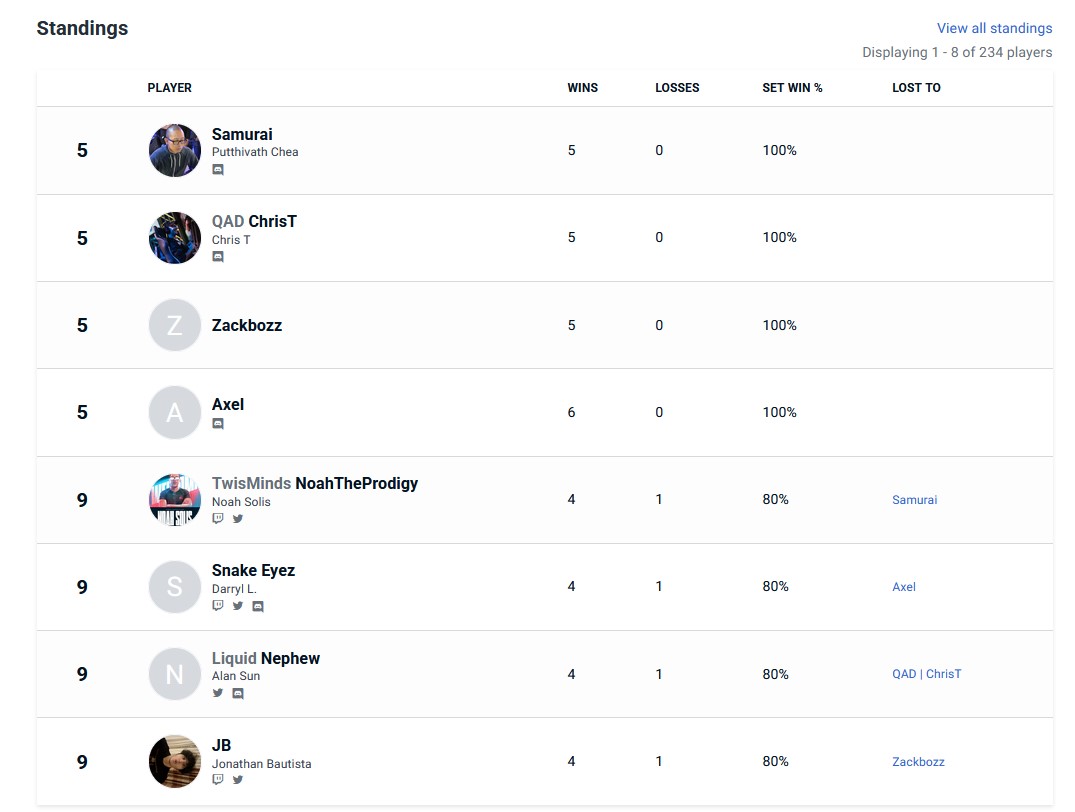
Task: Click Zackbozz's Z placeholder avatar
Action: (x=175, y=325)
